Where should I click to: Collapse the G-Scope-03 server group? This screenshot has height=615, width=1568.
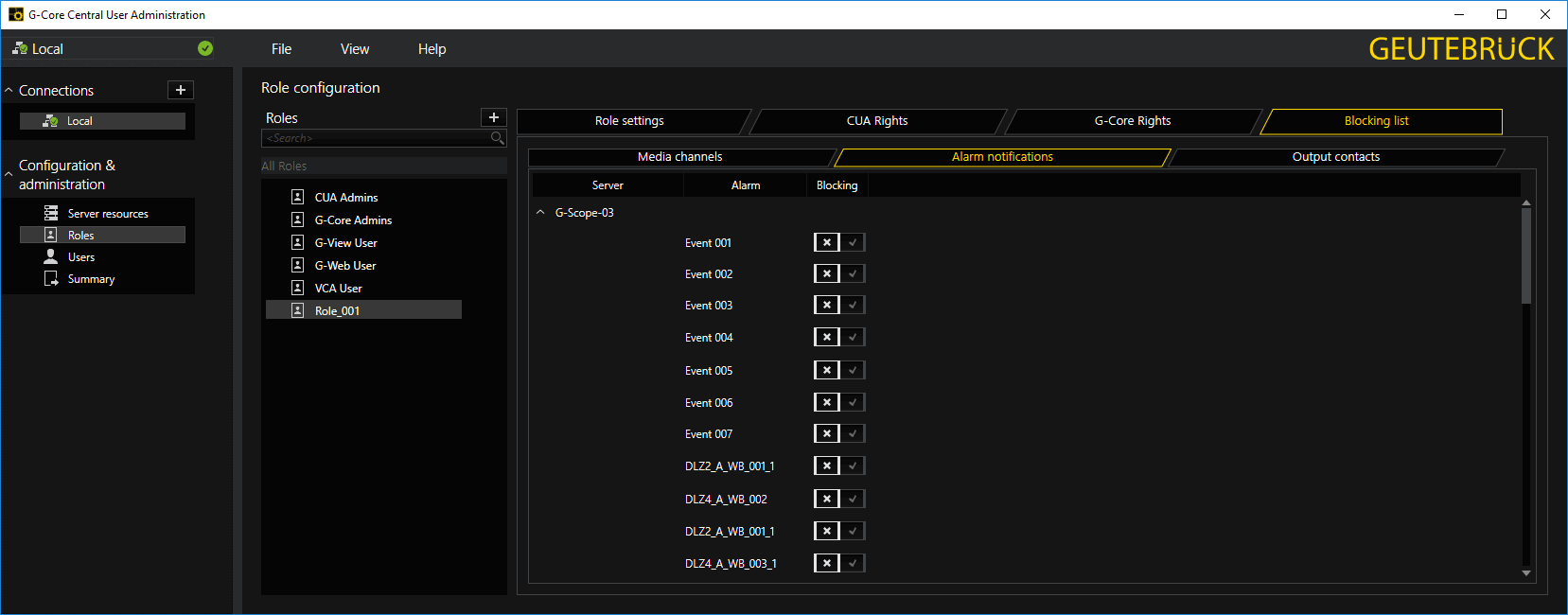click(540, 212)
